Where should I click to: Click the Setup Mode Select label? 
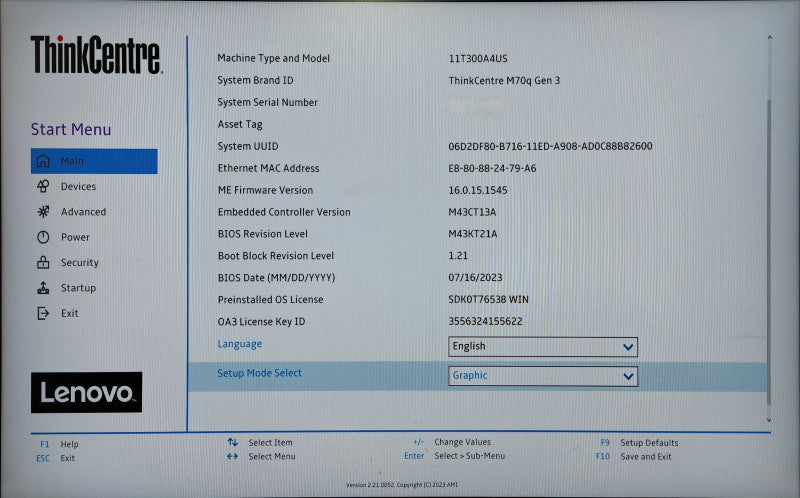[259, 373]
